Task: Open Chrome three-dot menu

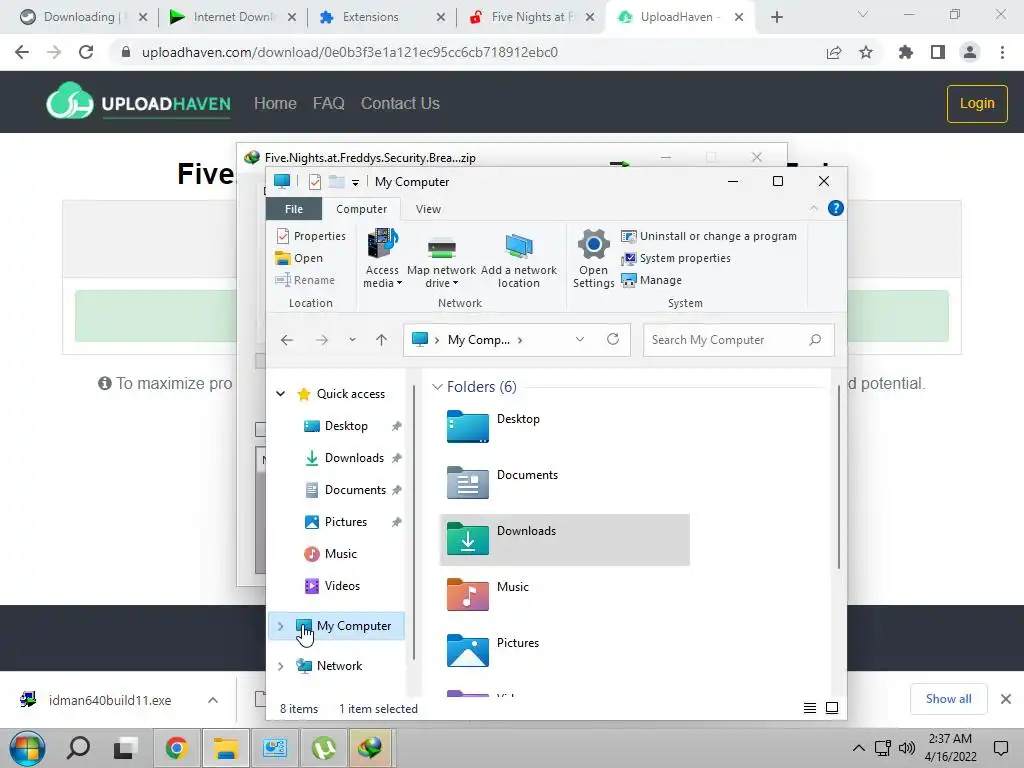Action: [1002, 52]
